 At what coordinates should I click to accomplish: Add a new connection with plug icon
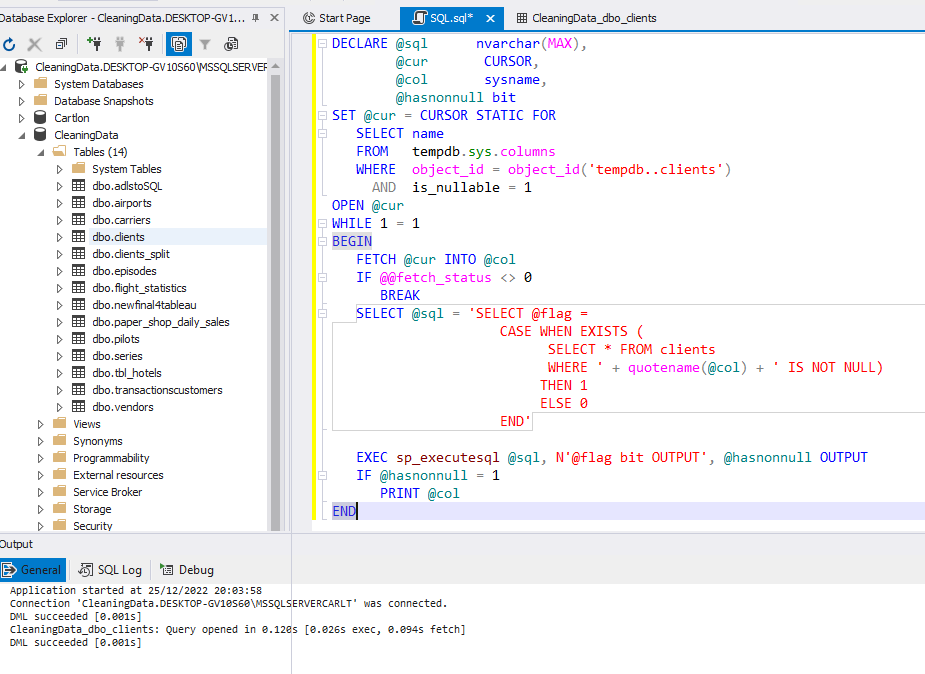(94, 44)
